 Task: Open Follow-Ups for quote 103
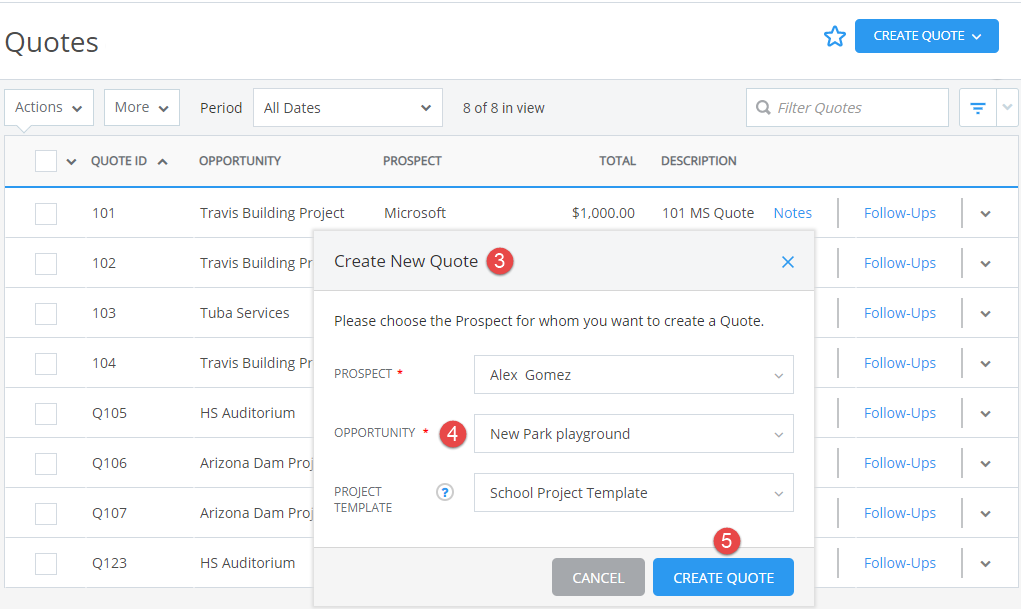[x=900, y=313]
